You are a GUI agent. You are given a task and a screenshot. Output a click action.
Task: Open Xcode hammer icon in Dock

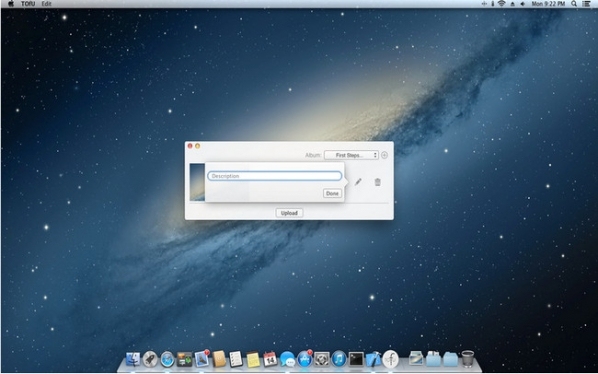373,359
